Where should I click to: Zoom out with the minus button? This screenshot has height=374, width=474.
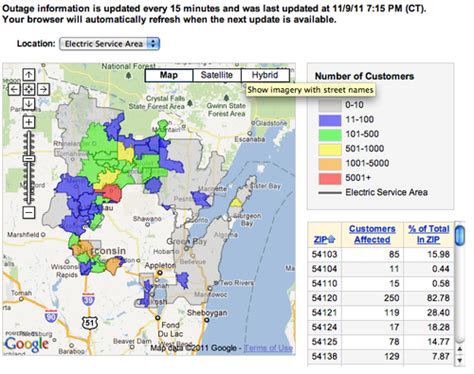[29, 212]
